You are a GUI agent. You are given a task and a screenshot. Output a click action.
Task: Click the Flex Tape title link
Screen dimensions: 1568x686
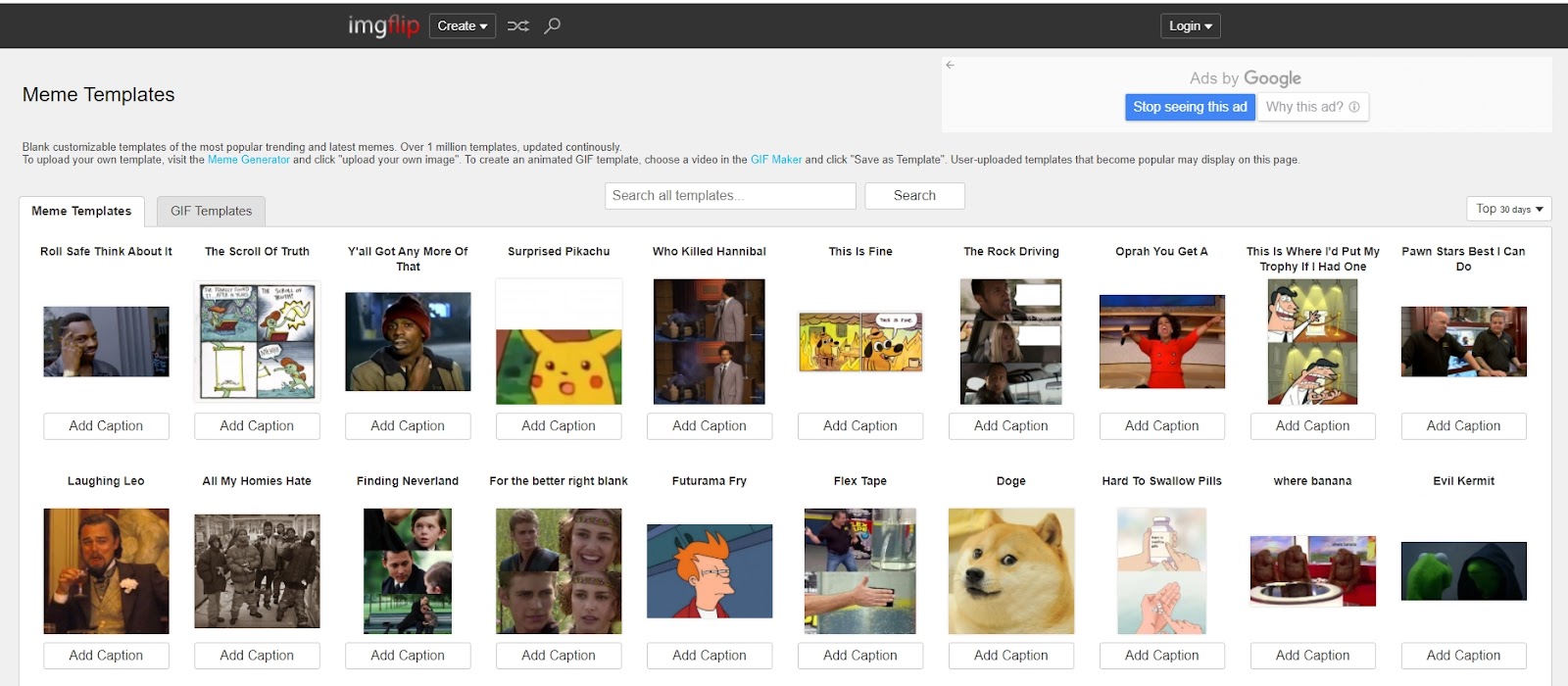point(860,481)
